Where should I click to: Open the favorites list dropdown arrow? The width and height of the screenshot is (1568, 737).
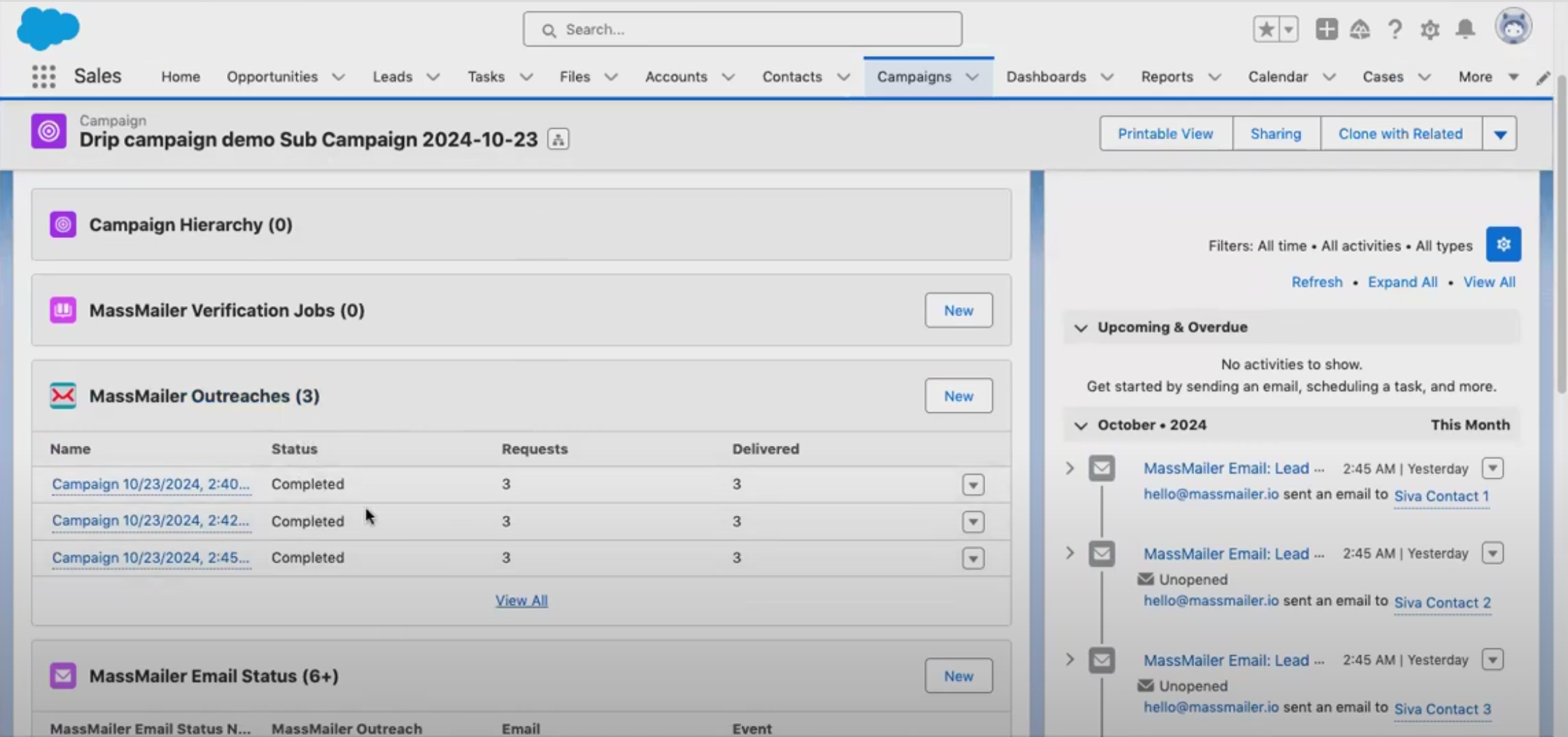(1289, 29)
